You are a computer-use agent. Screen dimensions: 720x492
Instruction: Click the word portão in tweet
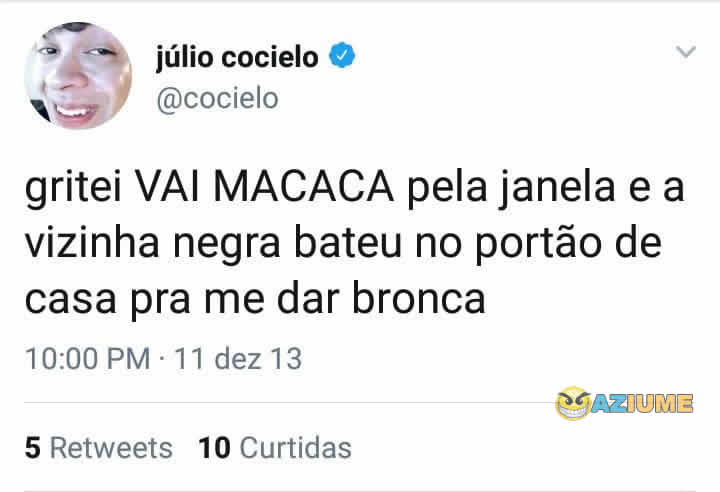click(x=537, y=245)
